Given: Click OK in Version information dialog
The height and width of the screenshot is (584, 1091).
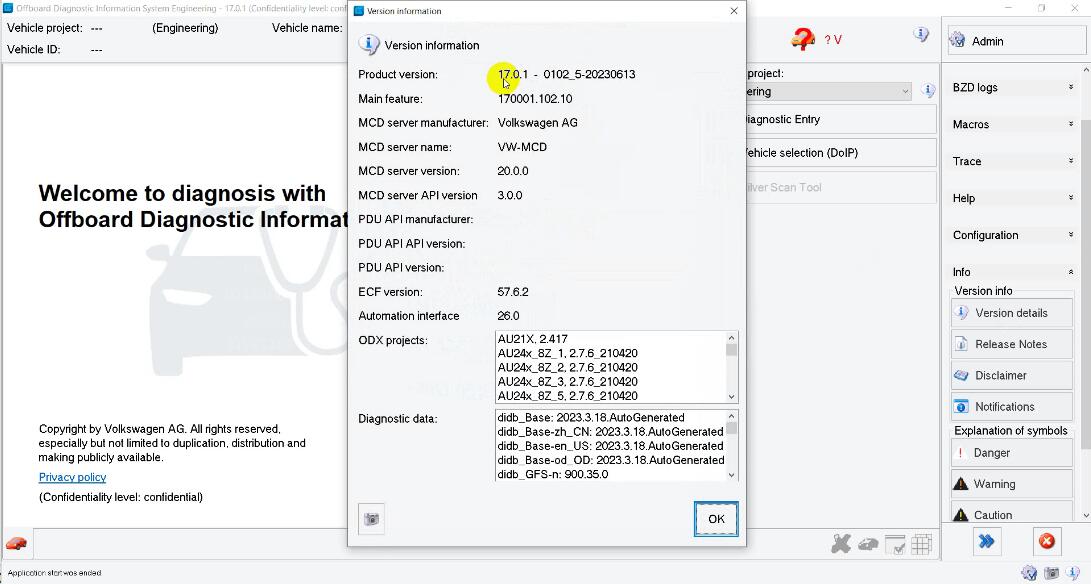Looking at the screenshot, I should [x=716, y=519].
